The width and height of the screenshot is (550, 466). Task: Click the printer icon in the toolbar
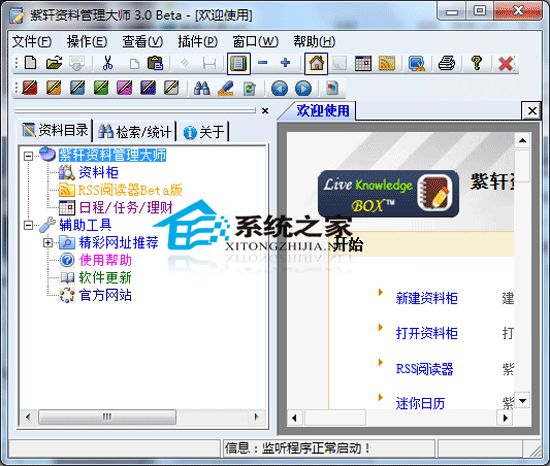pos(447,63)
